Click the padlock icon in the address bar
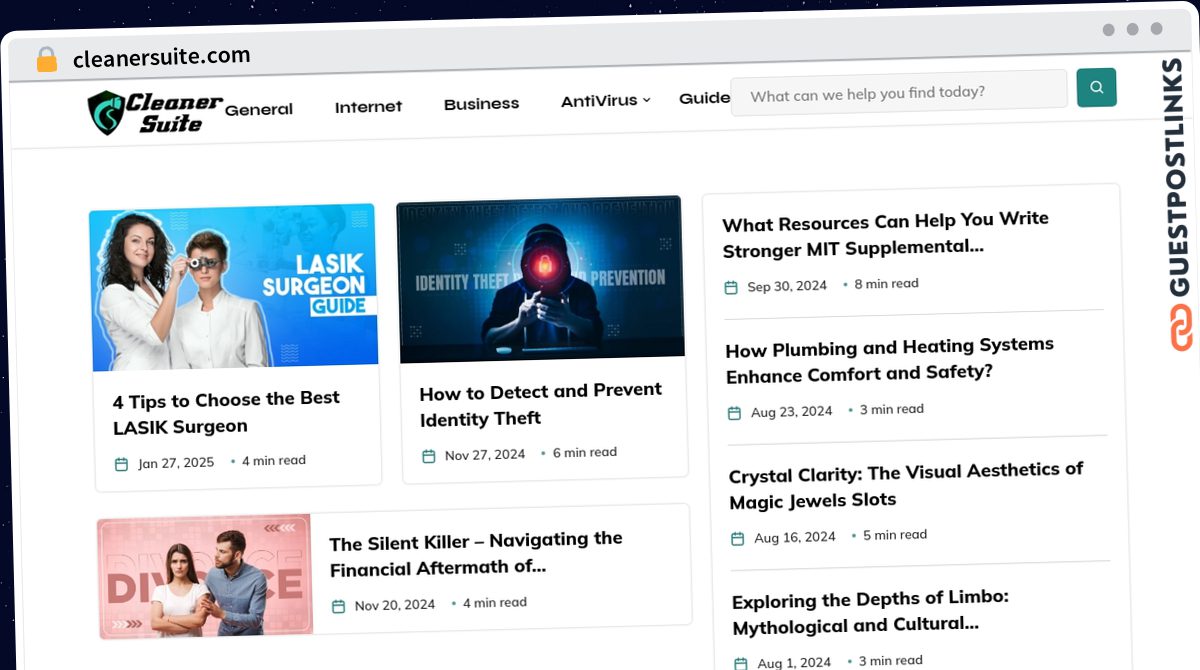 tap(46, 59)
